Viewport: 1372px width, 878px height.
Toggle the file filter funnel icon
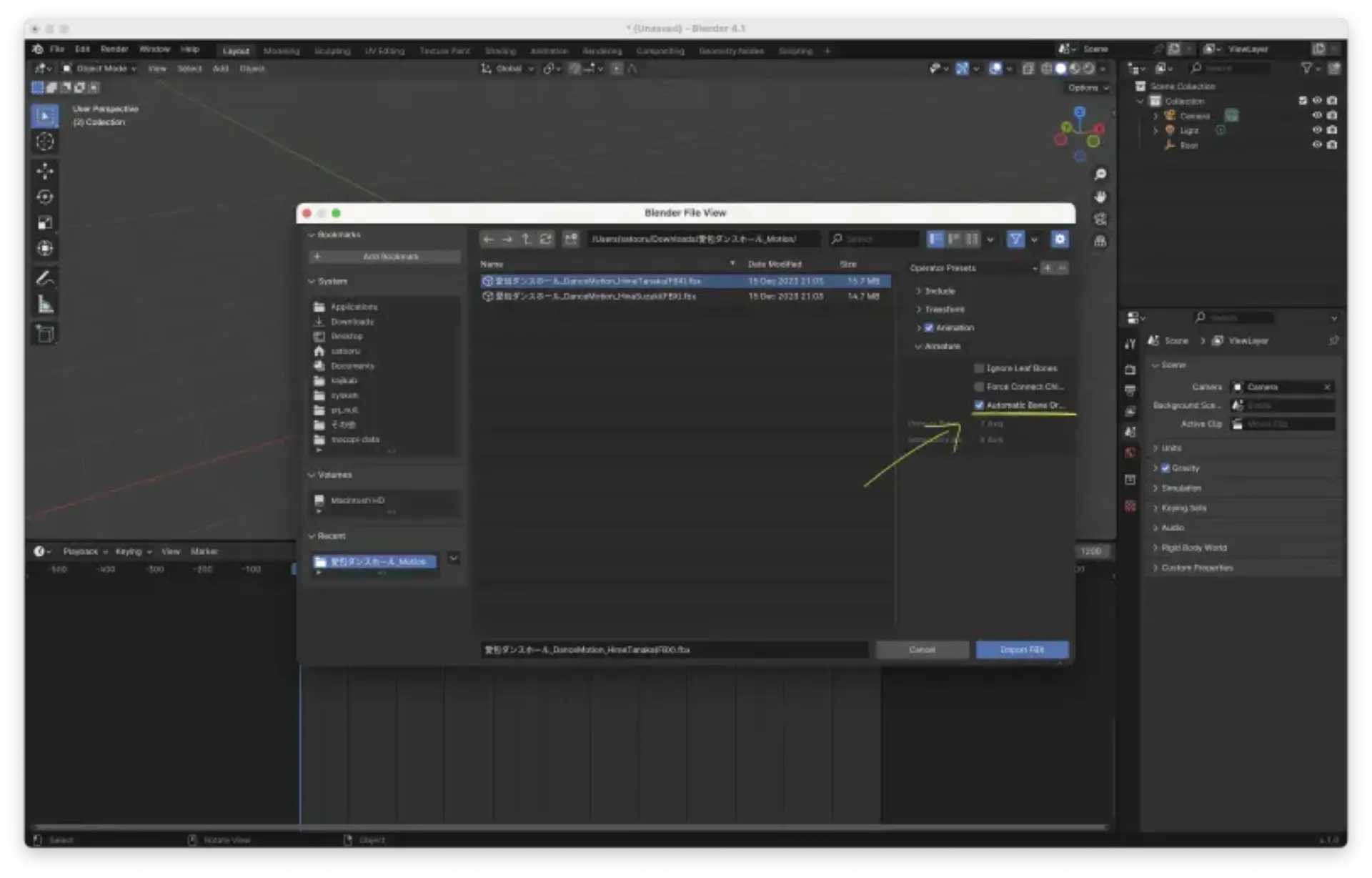1015,239
